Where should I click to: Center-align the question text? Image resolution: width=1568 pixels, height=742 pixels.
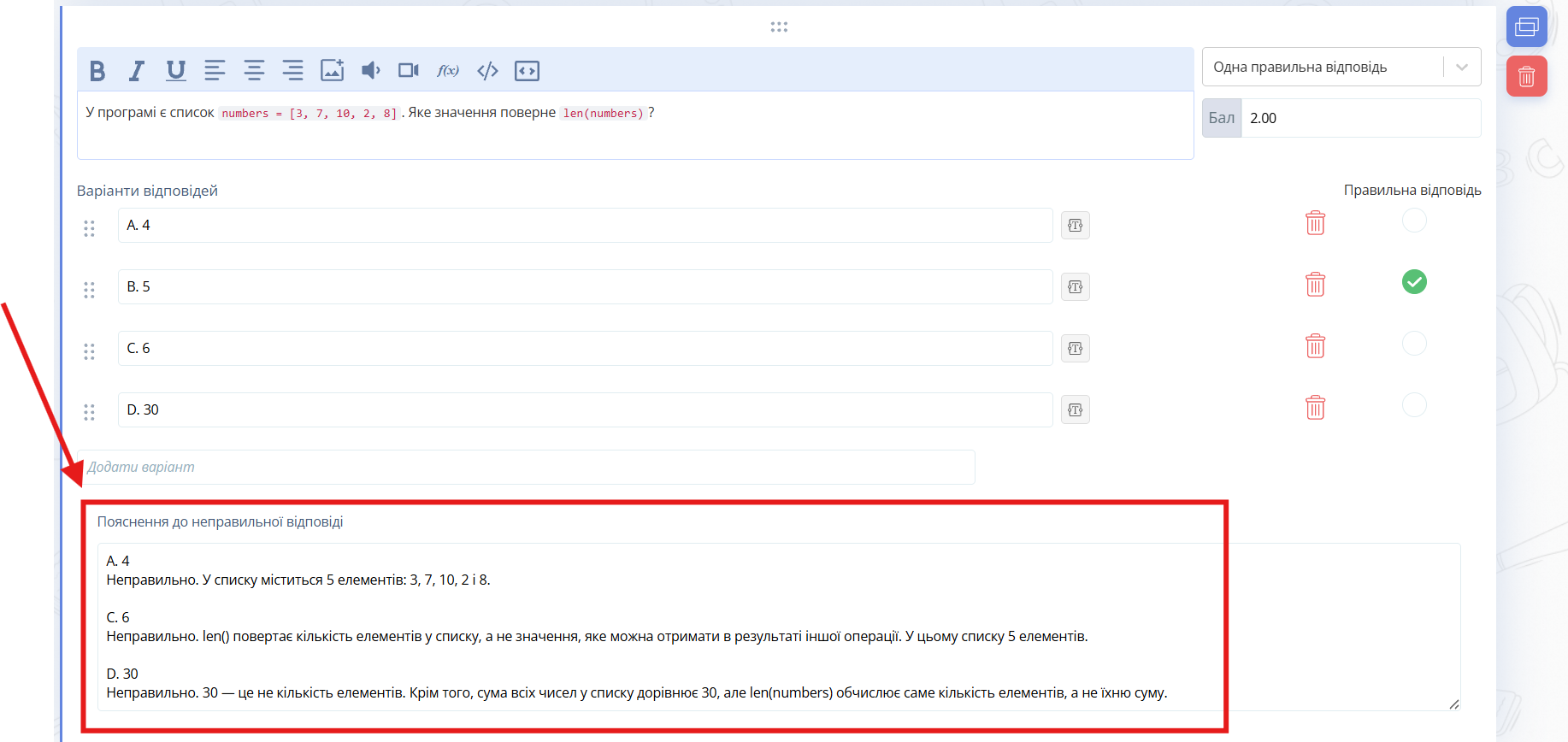coord(254,71)
